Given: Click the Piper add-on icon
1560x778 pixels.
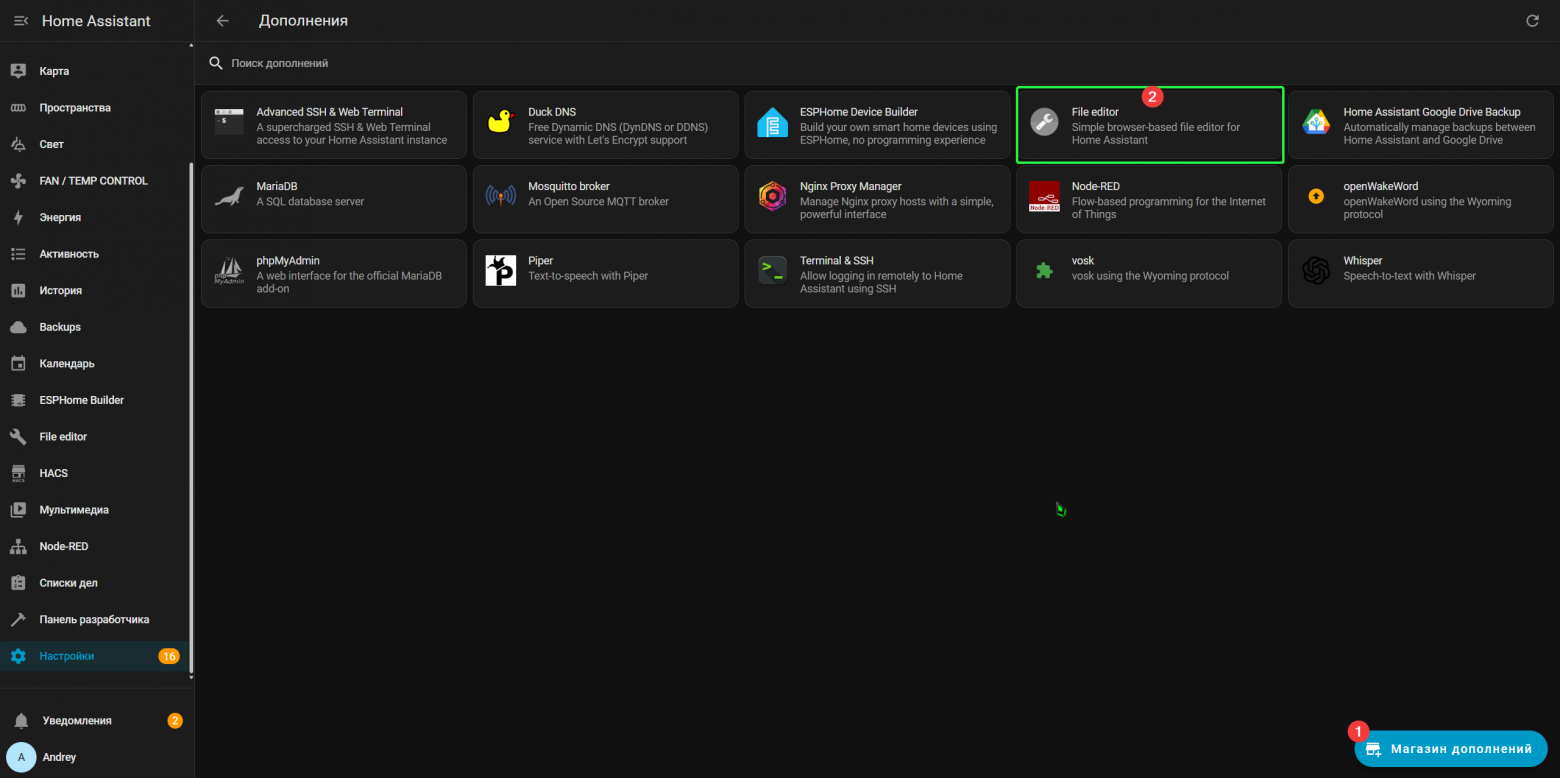Looking at the screenshot, I should [x=500, y=270].
